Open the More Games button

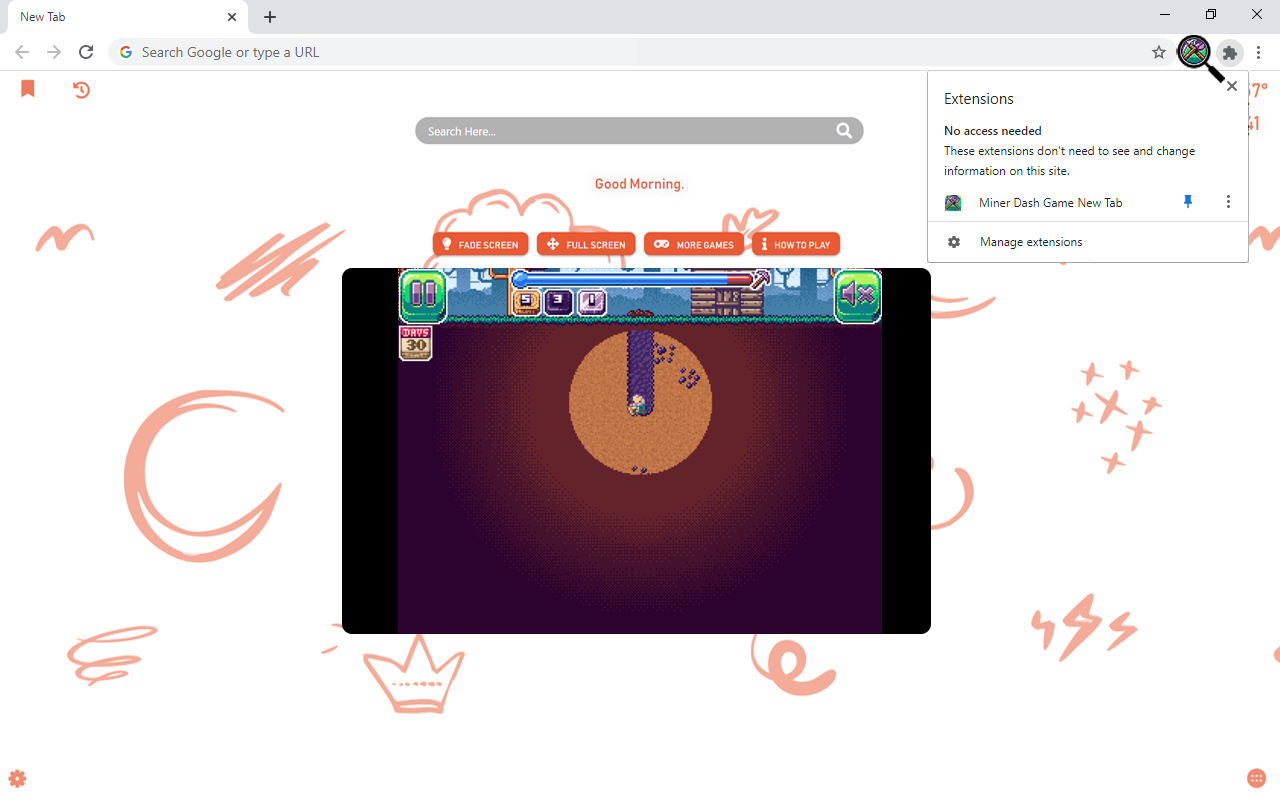click(694, 244)
